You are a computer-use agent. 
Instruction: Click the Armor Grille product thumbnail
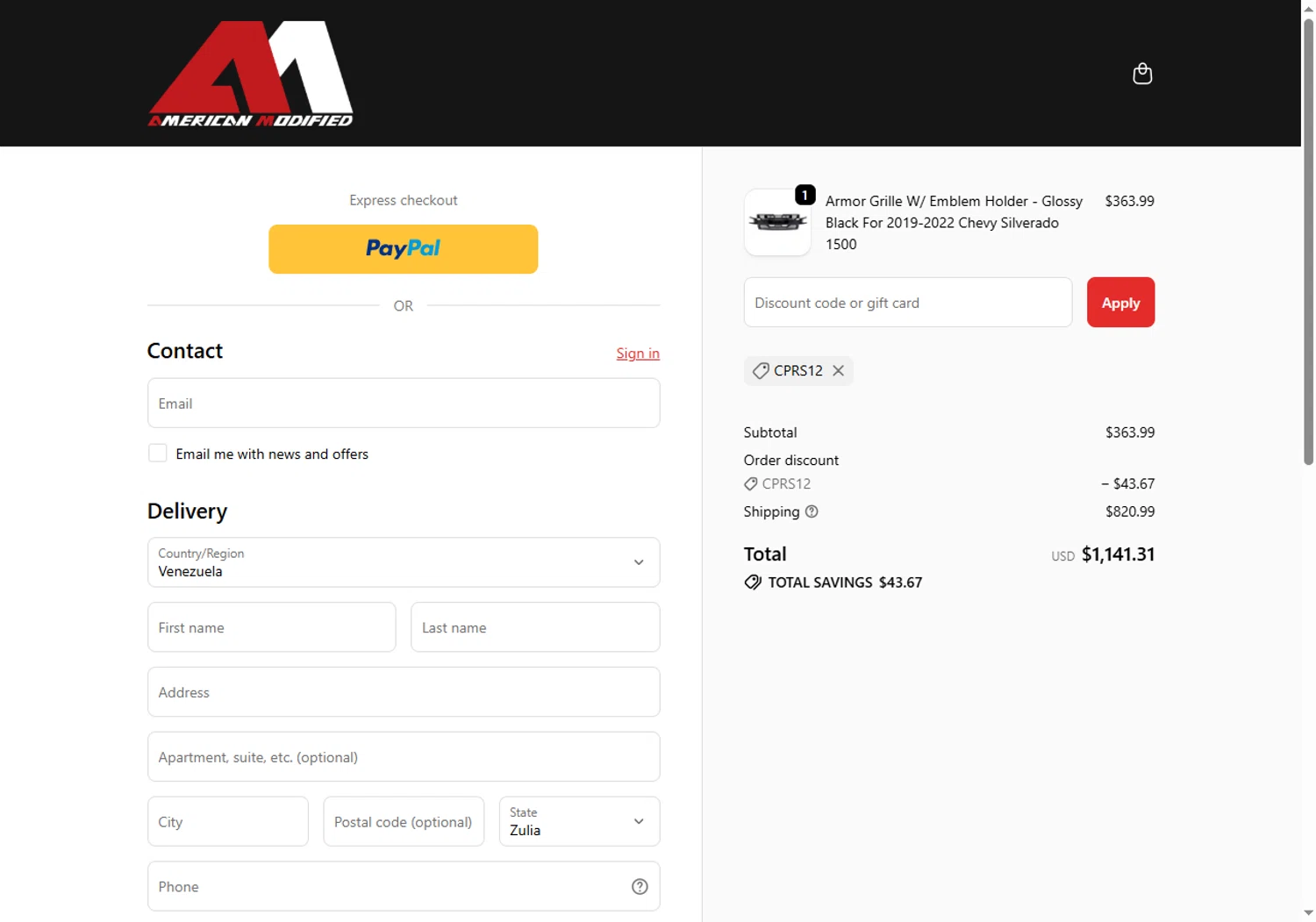[777, 222]
